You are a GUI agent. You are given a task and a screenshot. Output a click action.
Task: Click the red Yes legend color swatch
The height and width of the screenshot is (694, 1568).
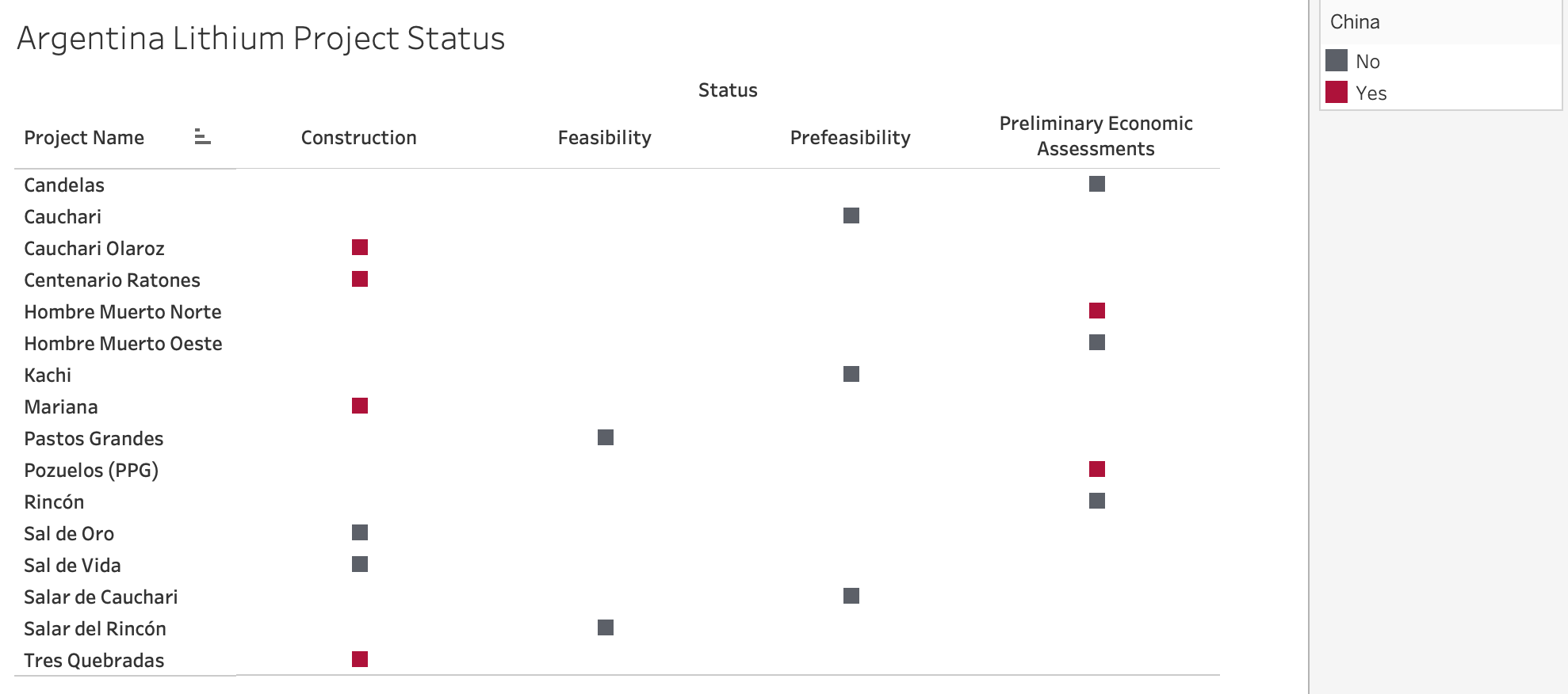point(1337,93)
